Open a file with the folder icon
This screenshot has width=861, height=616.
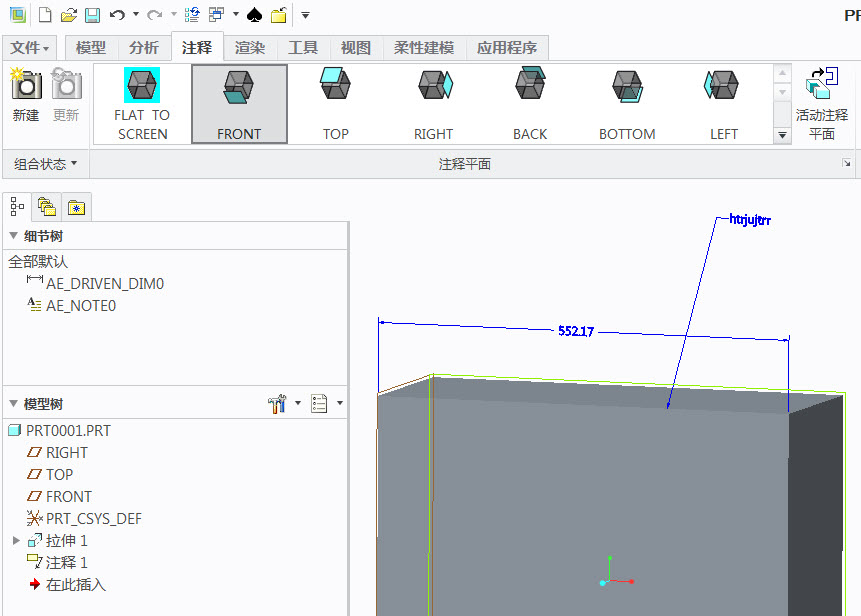(69, 15)
